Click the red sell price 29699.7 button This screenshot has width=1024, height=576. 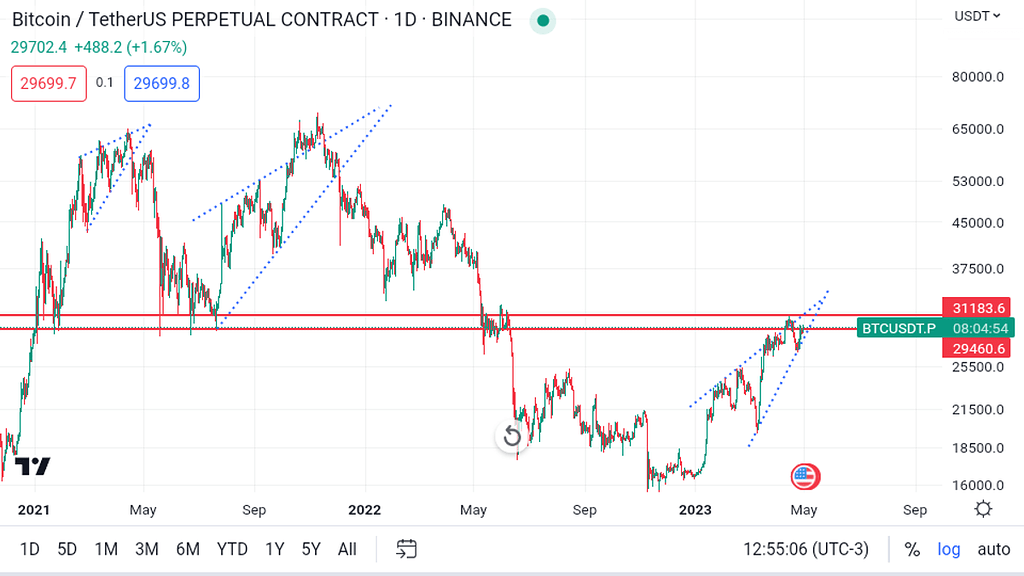(x=49, y=84)
